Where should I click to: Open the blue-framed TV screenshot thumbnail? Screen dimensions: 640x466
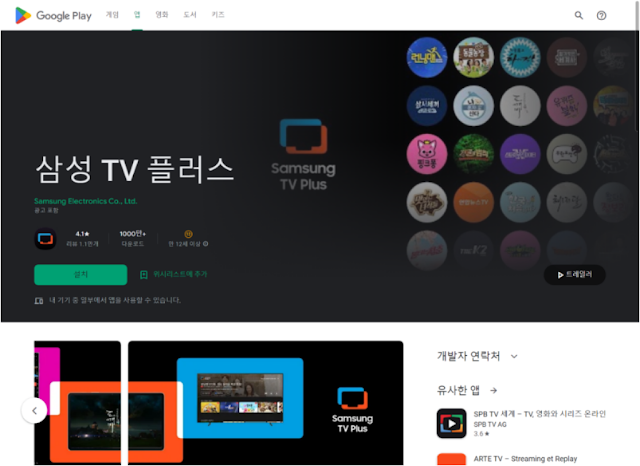tap(266, 403)
